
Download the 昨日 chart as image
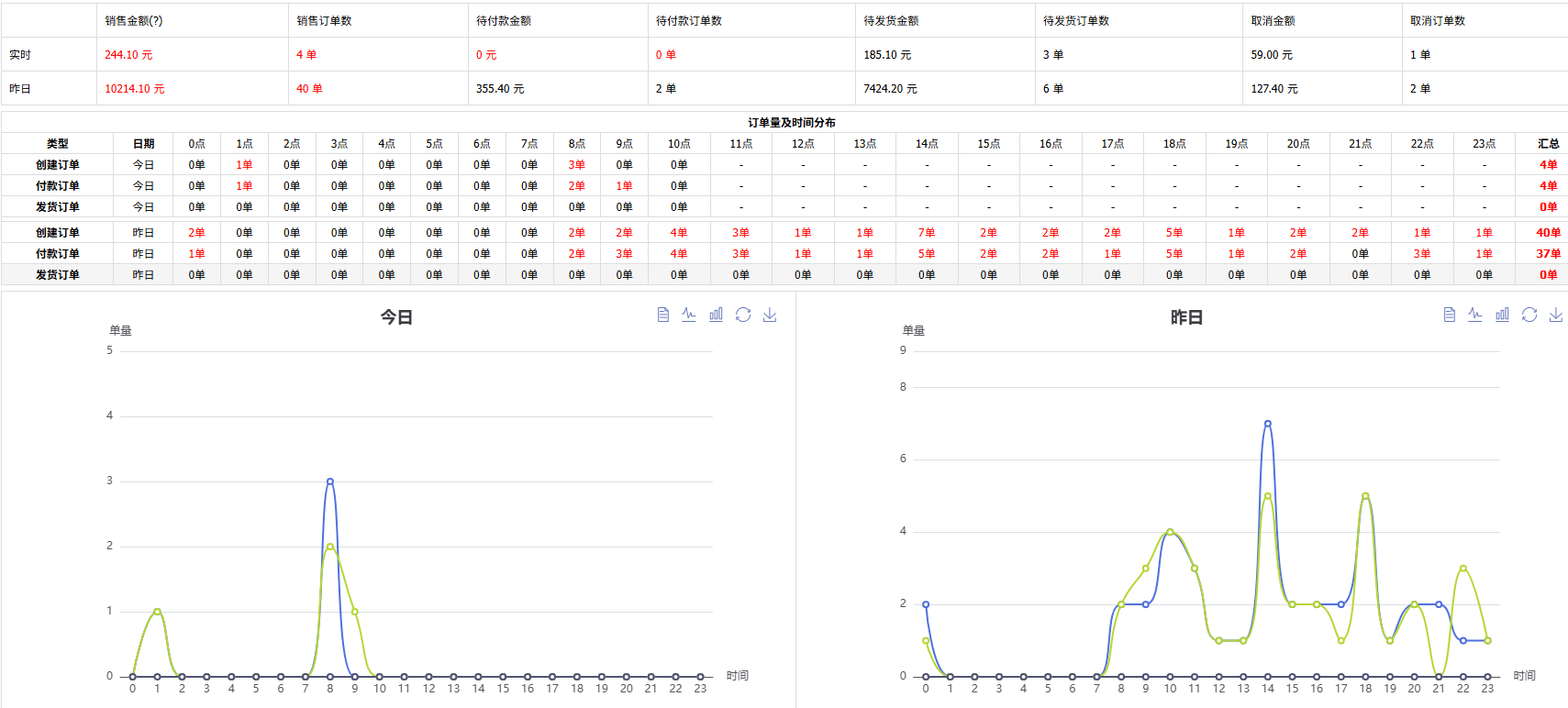point(1556,315)
